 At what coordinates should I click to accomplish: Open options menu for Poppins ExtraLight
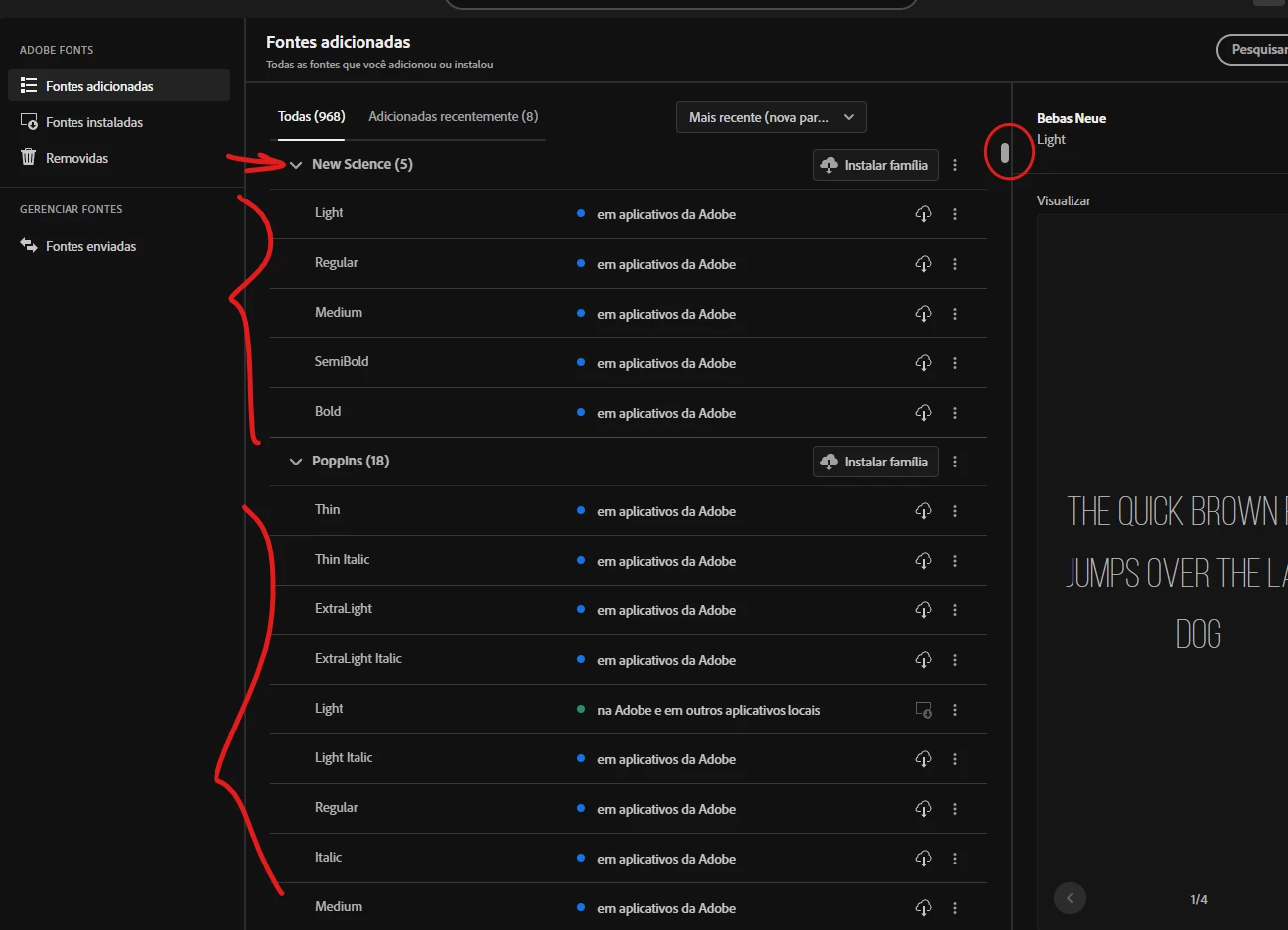click(955, 610)
